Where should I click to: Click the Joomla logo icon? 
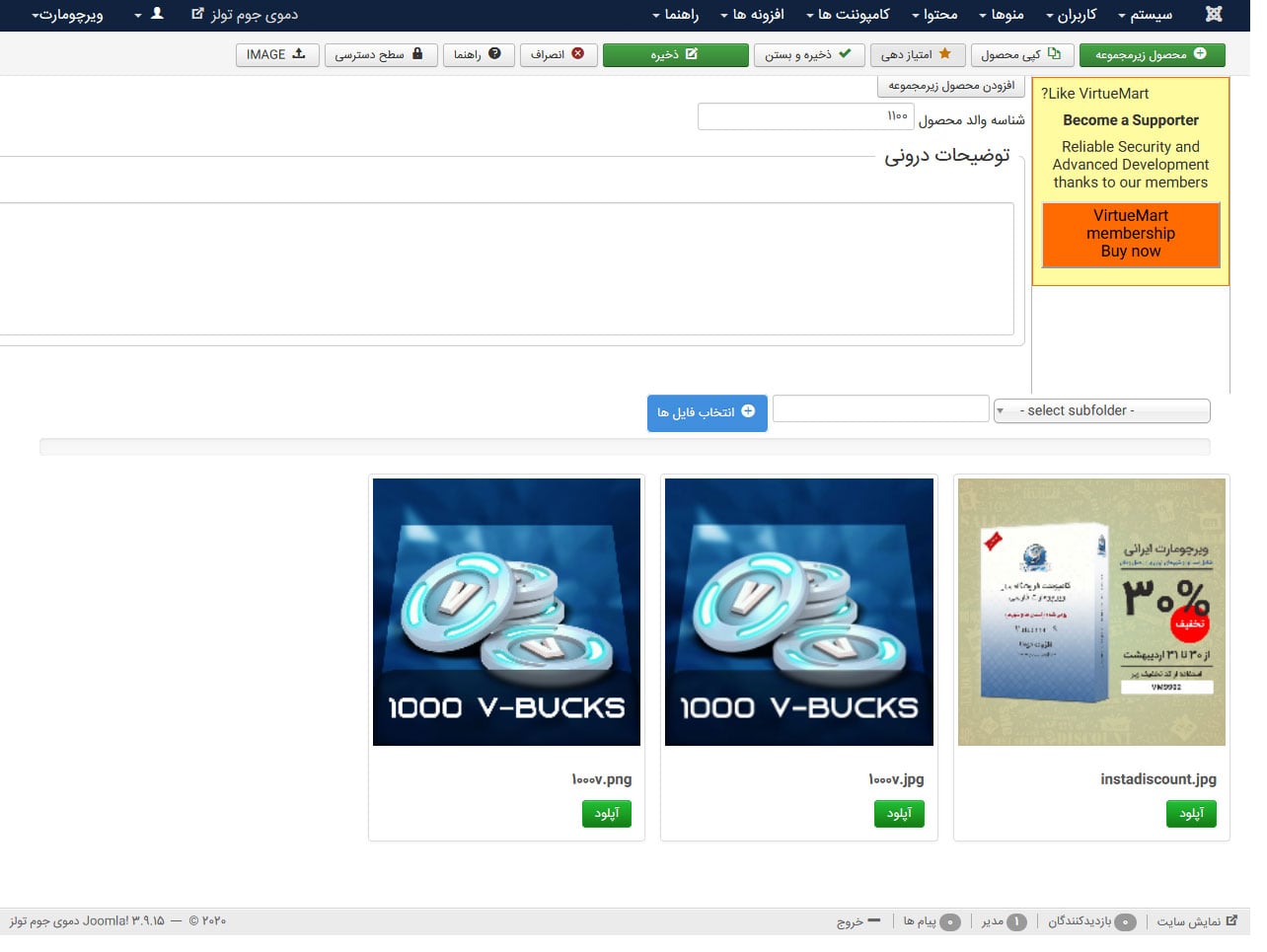(1214, 14)
